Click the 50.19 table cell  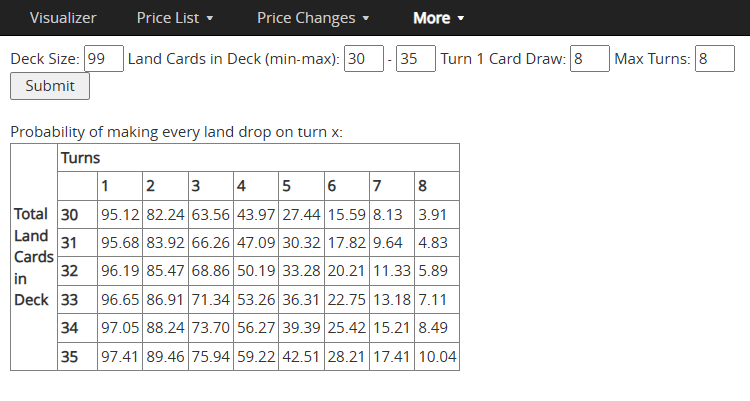click(254, 271)
